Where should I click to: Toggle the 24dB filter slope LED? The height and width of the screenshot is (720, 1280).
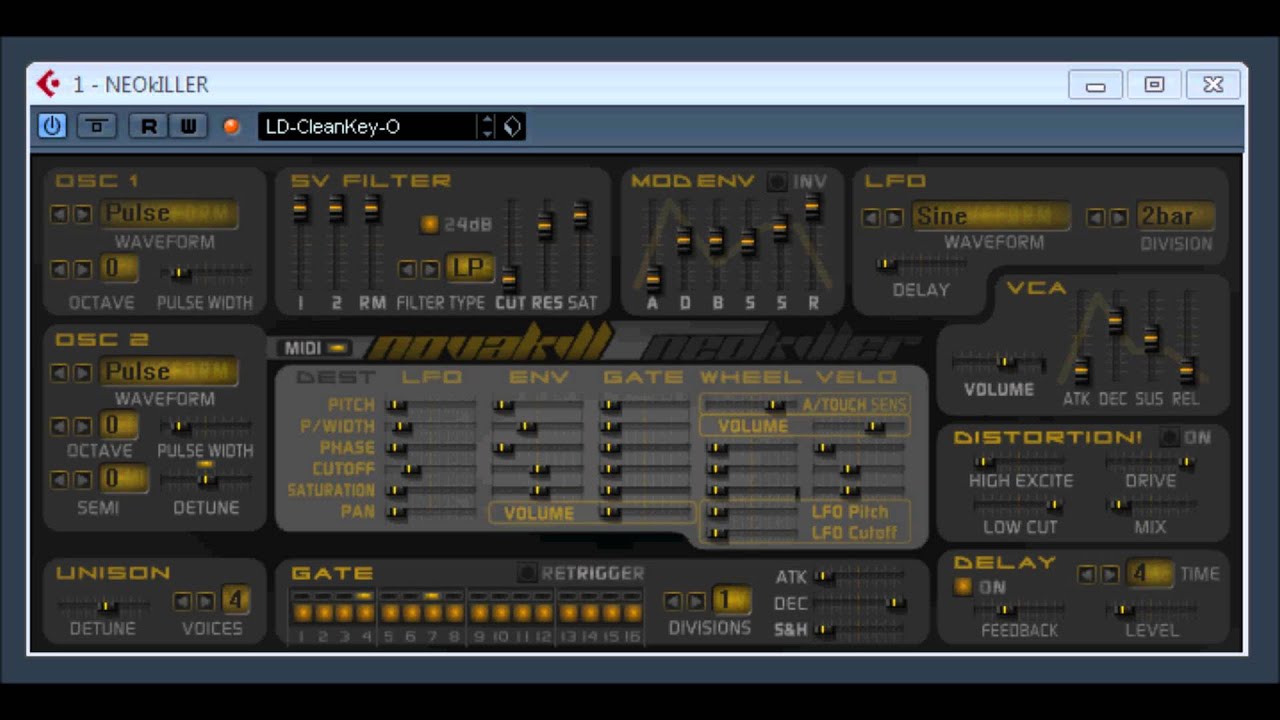point(430,224)
